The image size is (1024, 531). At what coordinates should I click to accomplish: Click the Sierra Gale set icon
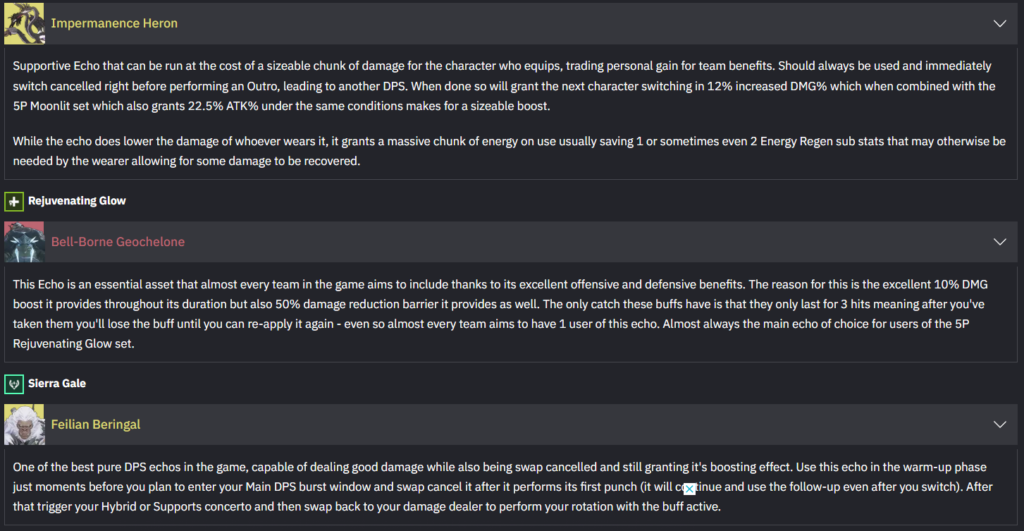[x=14, y=383]
